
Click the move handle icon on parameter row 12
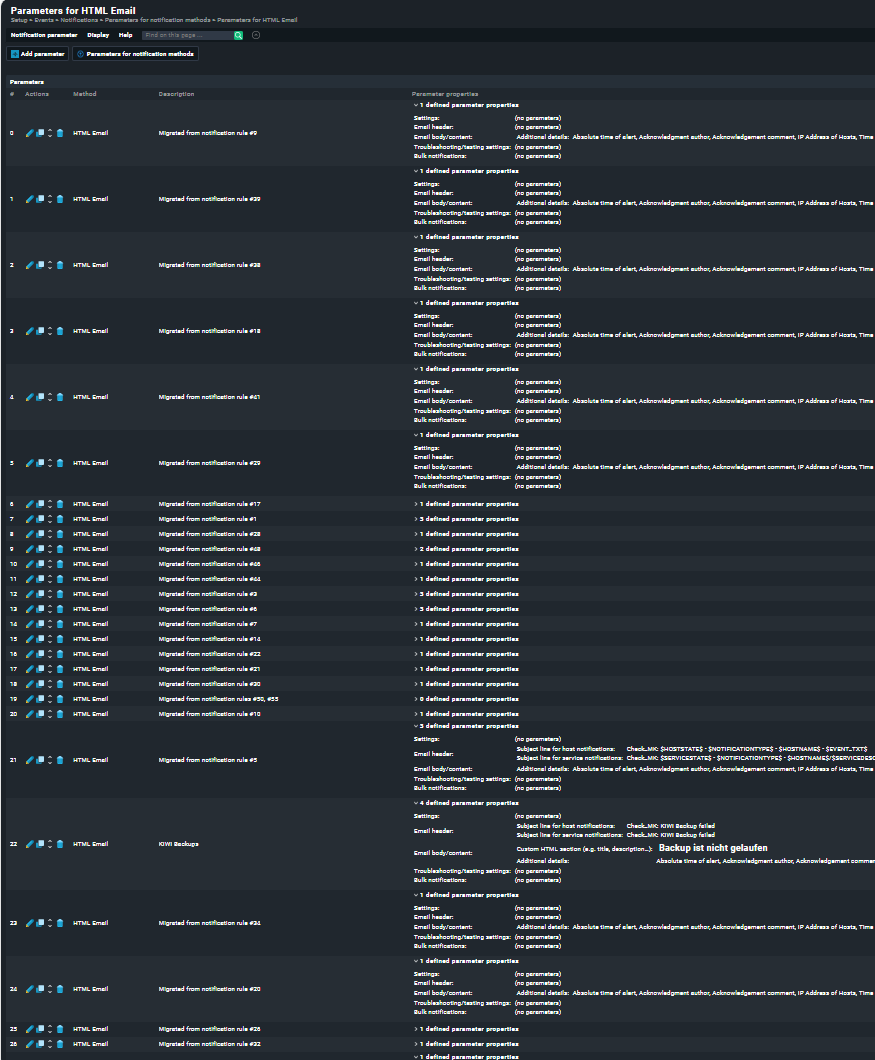(50, 594)
